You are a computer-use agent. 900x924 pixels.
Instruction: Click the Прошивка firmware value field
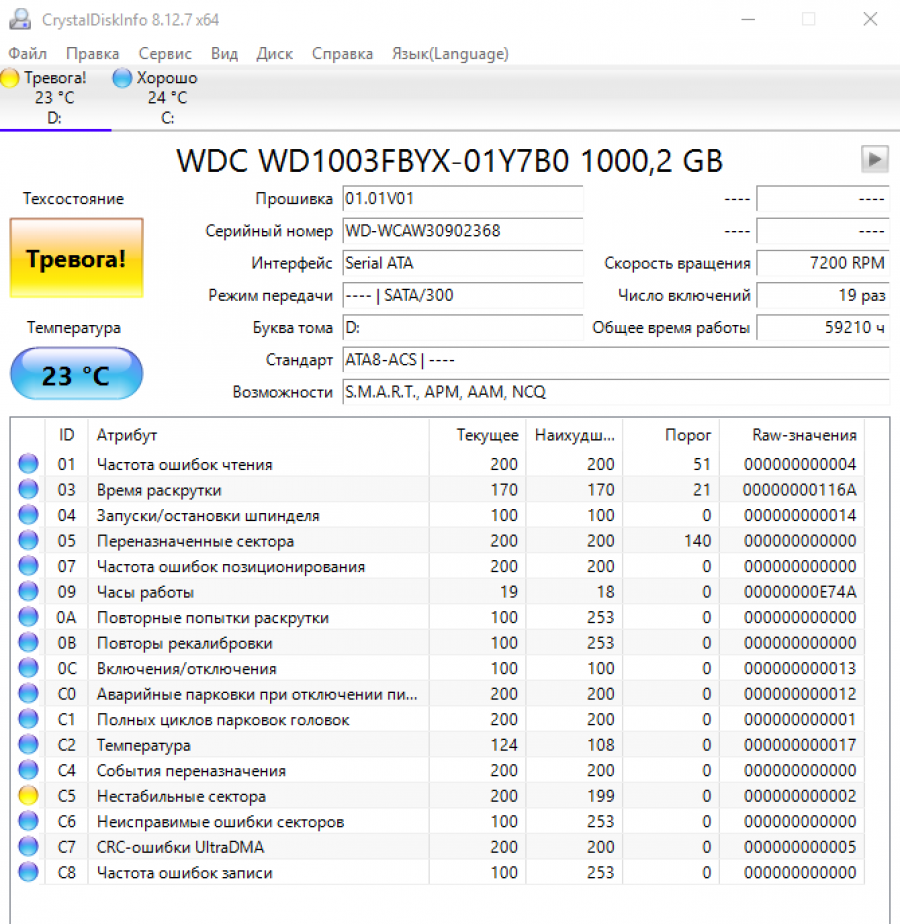pos(461,199)
